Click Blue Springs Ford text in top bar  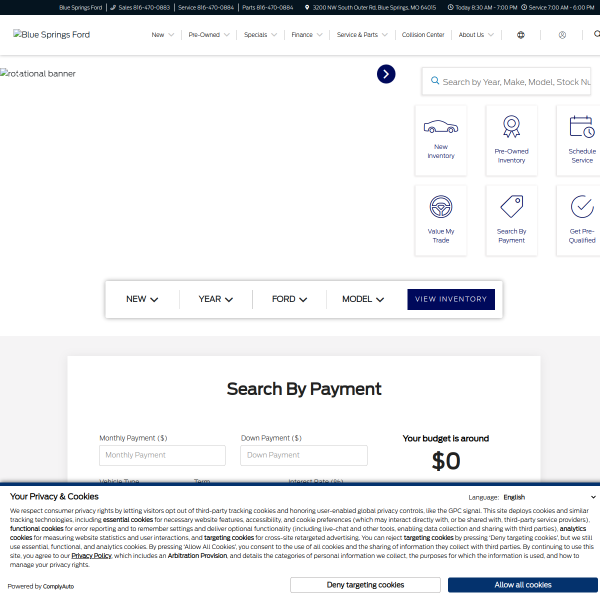[81, 7]
